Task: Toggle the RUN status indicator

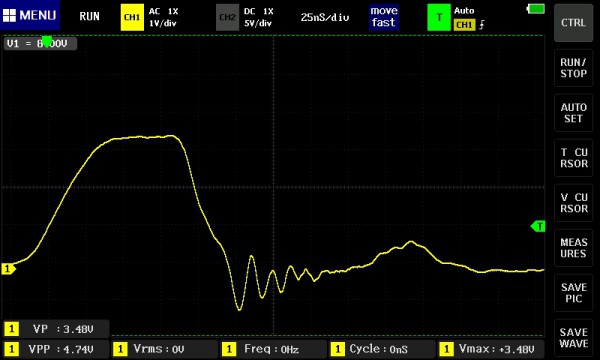Action: point(90,16)
